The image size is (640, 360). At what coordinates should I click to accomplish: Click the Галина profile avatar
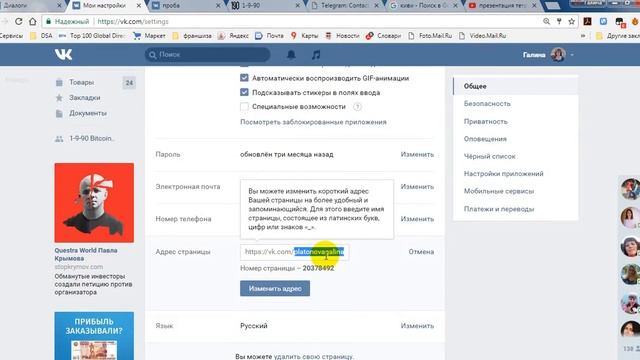click(x=558, y=54)
